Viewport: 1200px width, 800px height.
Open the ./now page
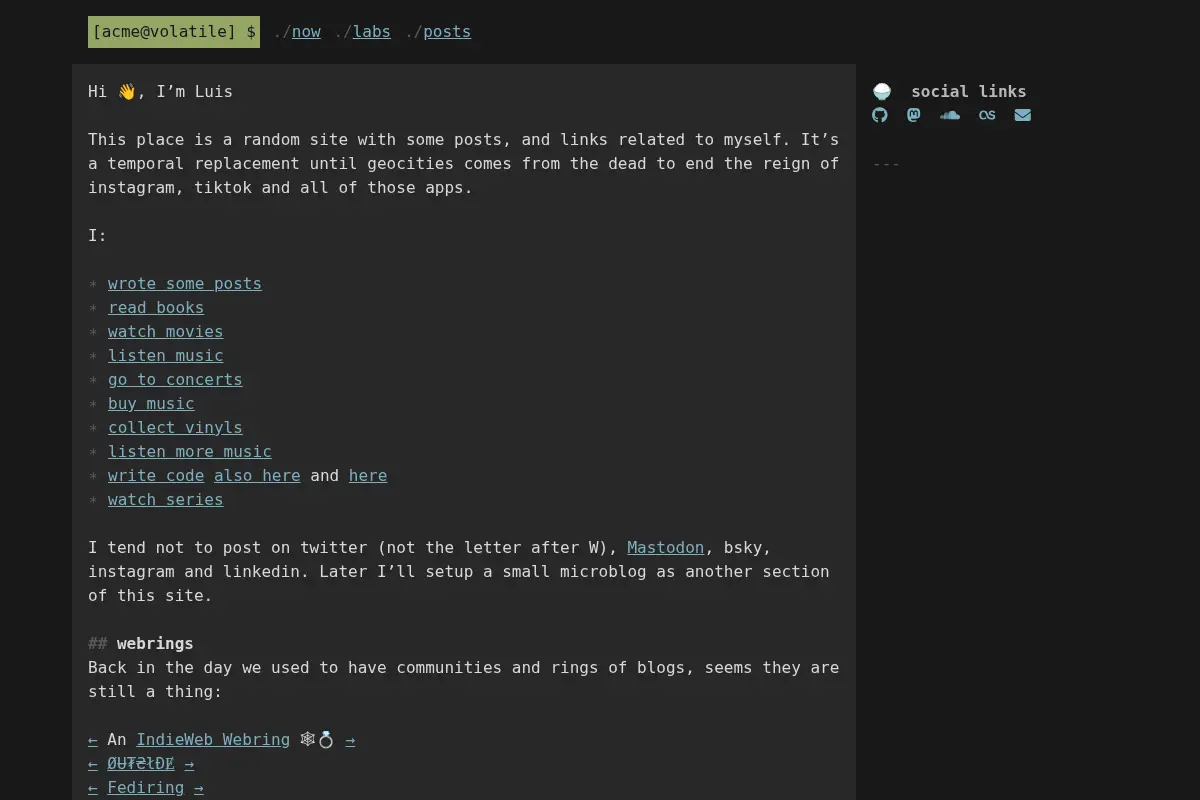tap(306, 32)
